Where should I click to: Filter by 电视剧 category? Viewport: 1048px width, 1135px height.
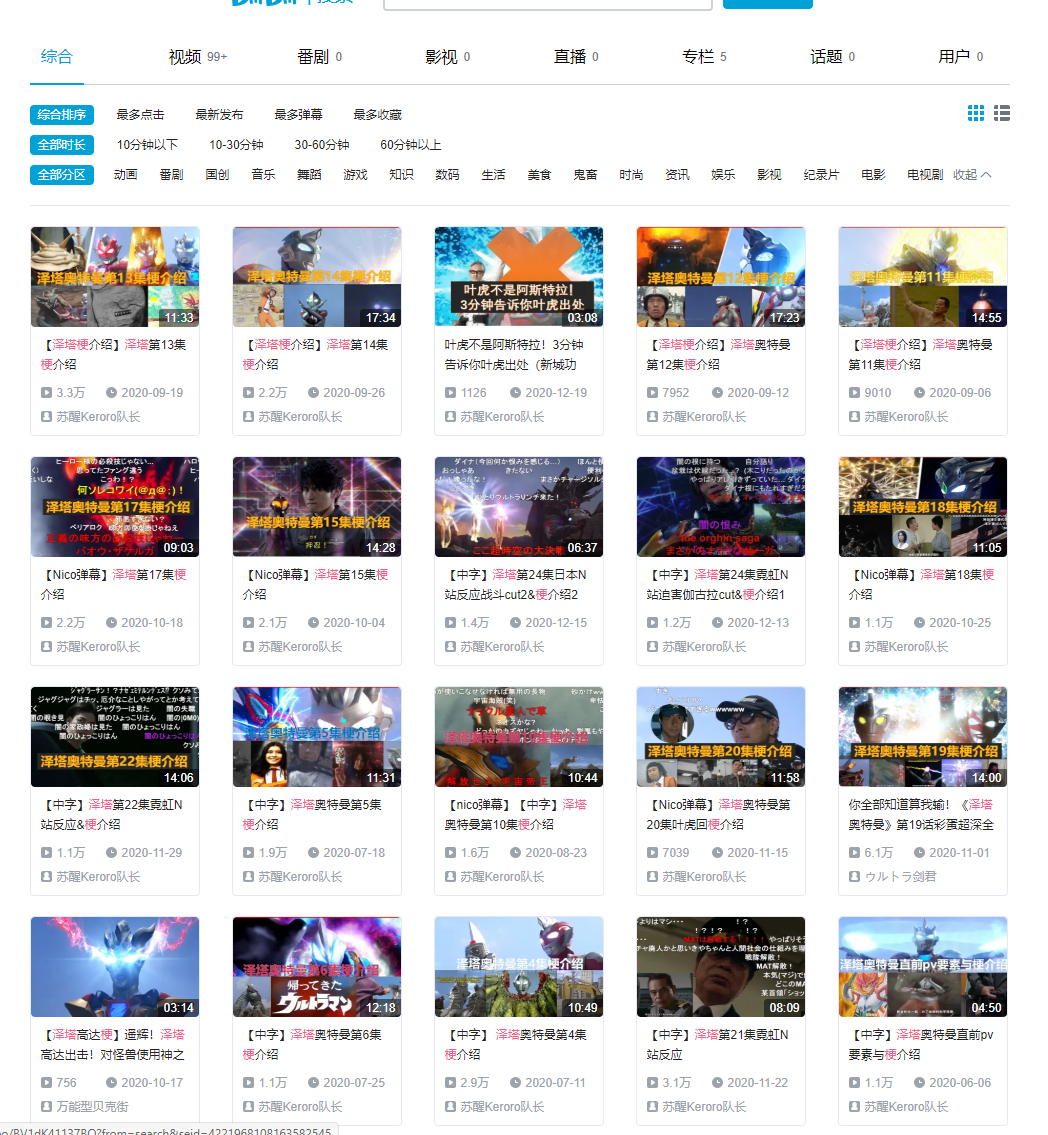(925, 174)
